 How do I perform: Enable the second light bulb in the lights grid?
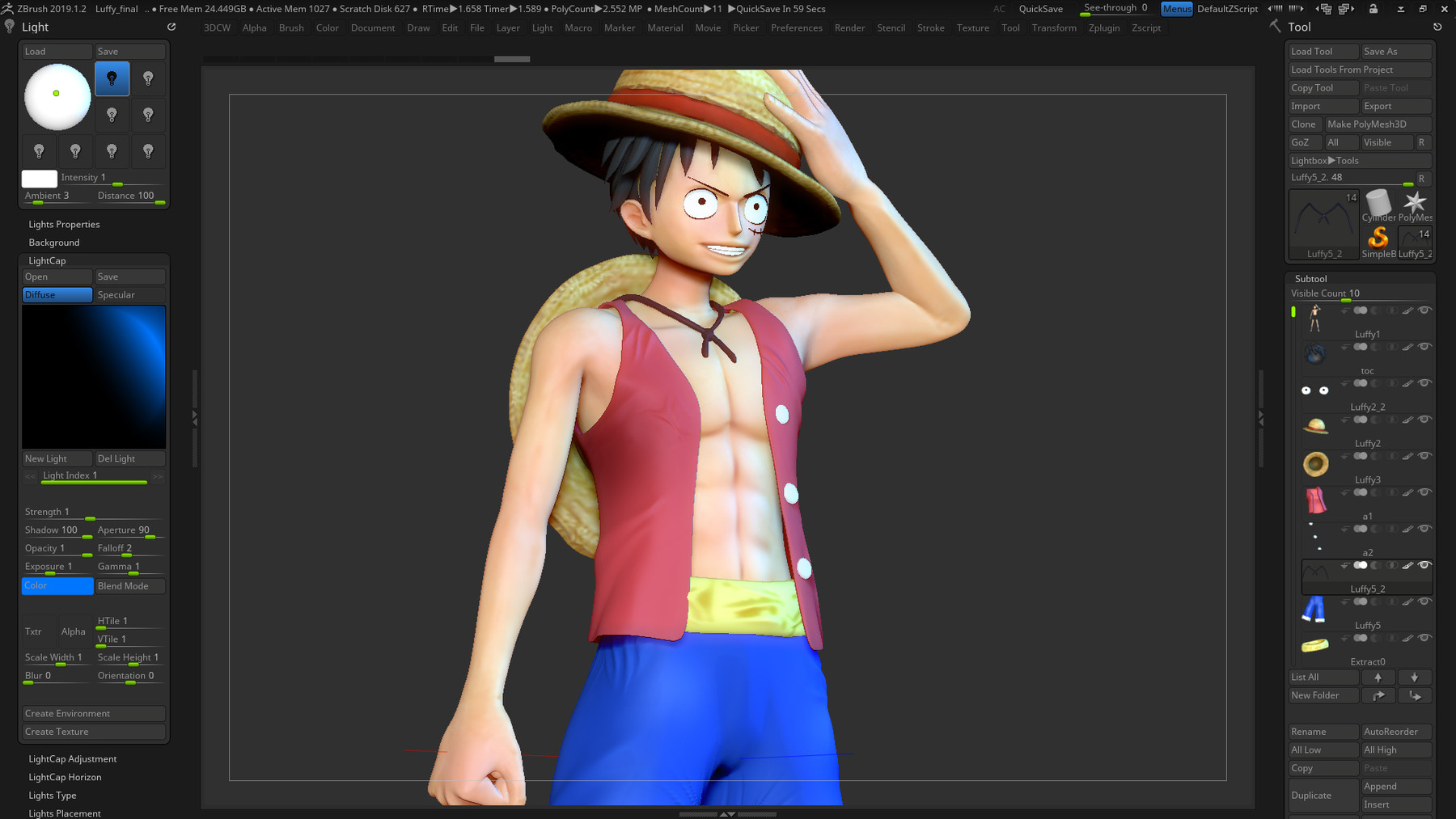click(x=149, y=78)
